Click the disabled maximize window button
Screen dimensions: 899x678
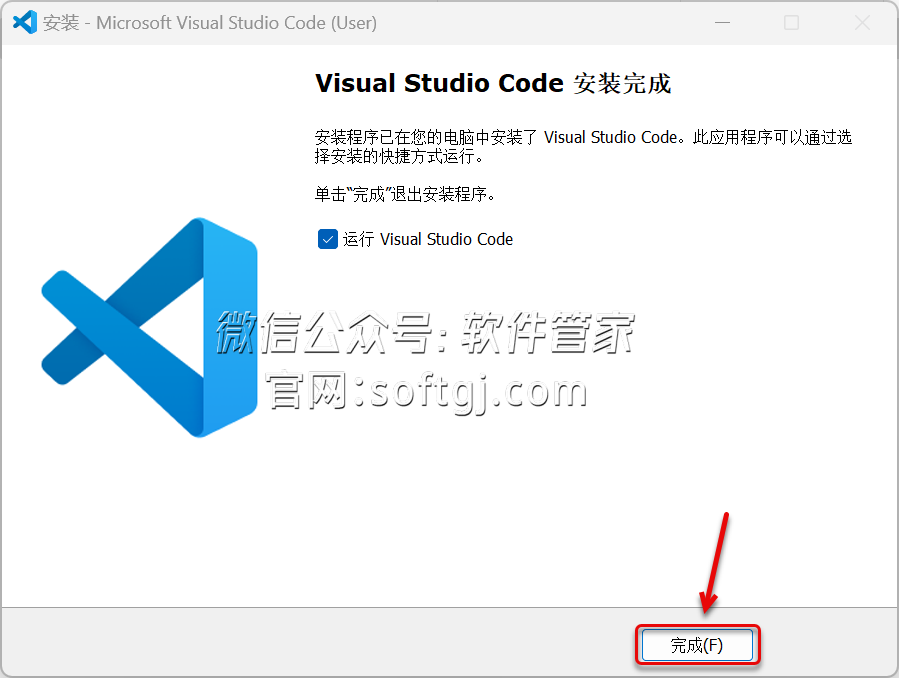pos(792,23)
